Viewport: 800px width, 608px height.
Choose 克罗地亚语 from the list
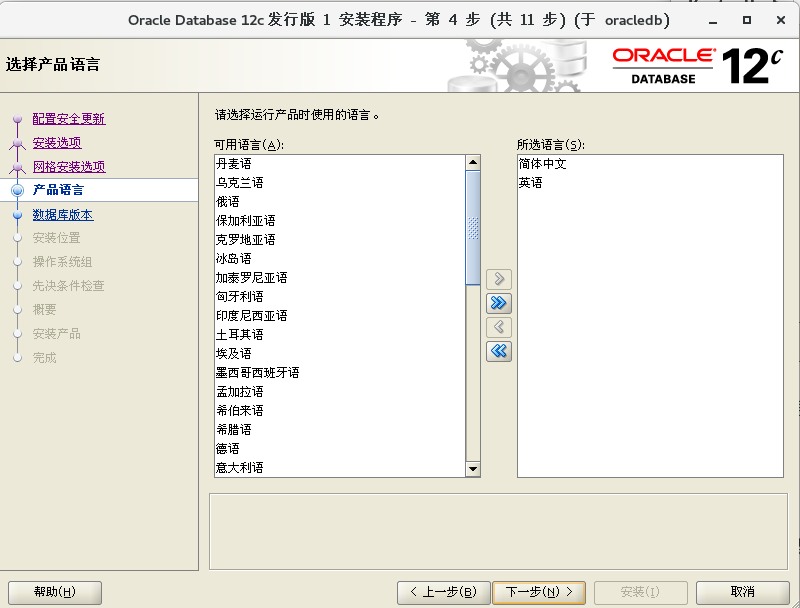340,240
